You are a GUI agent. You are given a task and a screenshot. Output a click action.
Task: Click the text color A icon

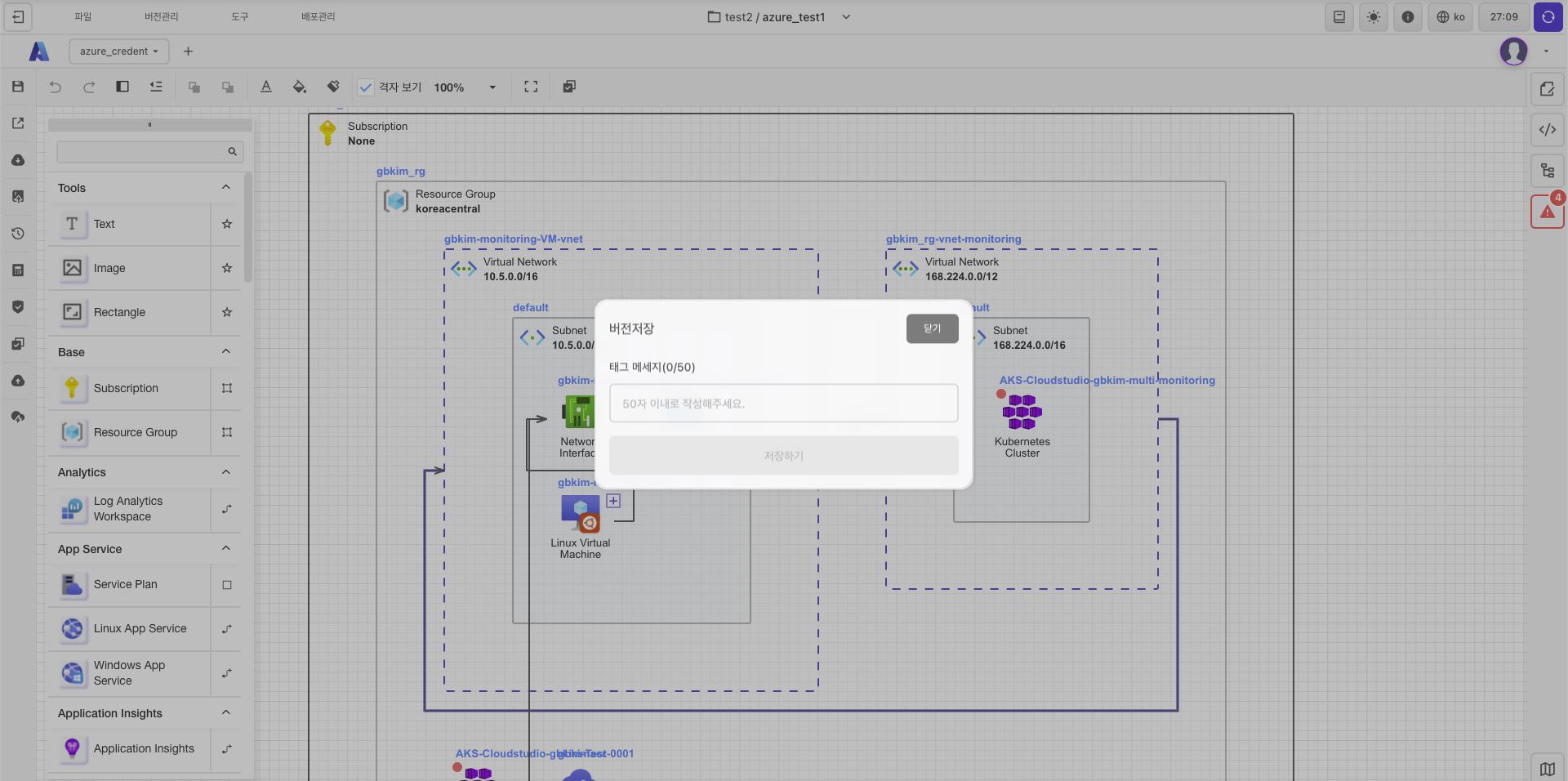266,87
